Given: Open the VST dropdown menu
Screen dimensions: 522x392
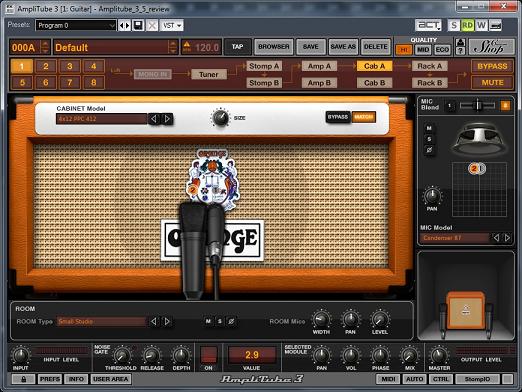Looking at the screenshot, I should click(x=172, y=25).
